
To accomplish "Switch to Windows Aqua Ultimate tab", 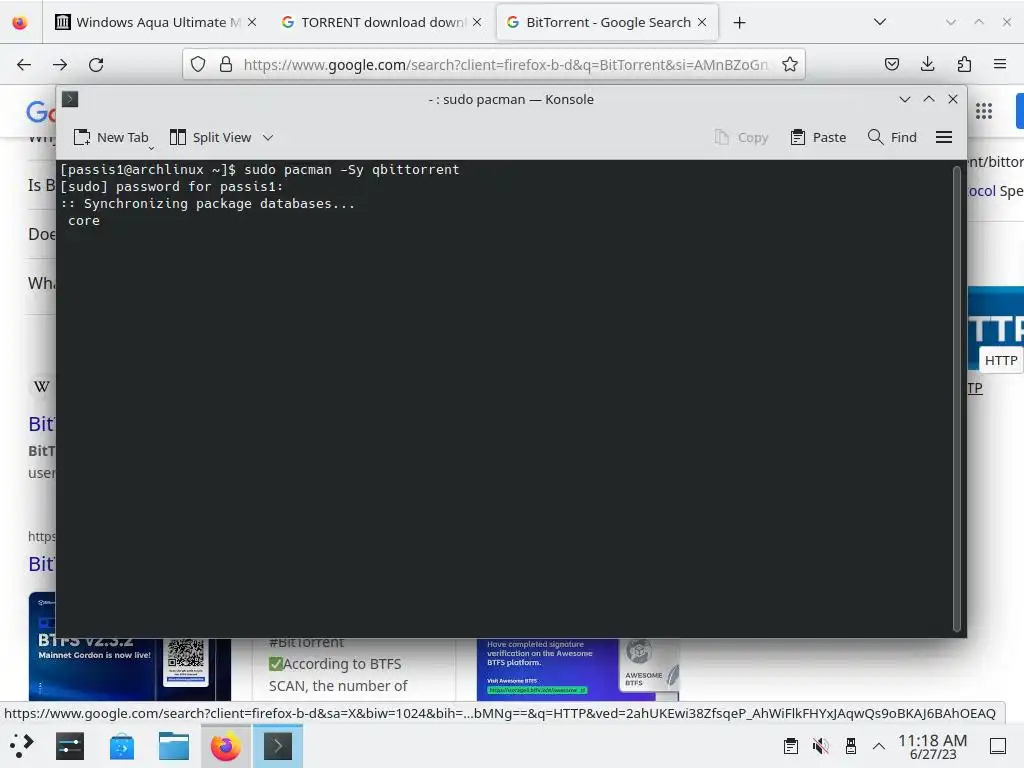I will pos(156,22).
